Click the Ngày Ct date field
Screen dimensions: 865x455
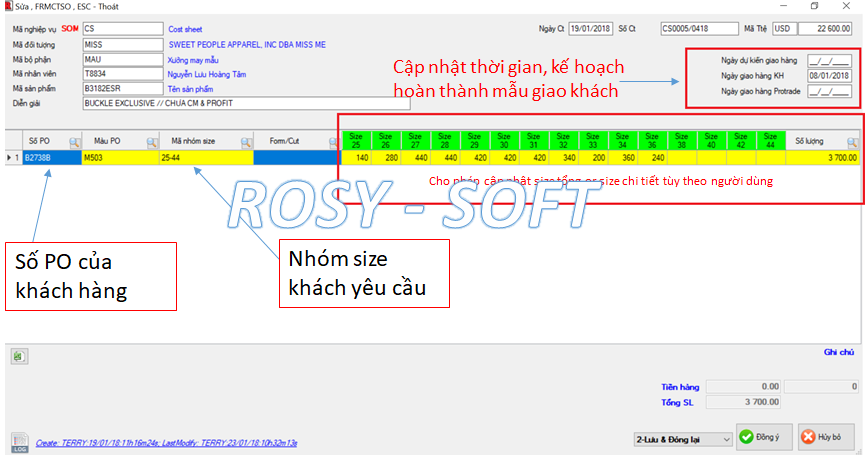tap(590, 28)
